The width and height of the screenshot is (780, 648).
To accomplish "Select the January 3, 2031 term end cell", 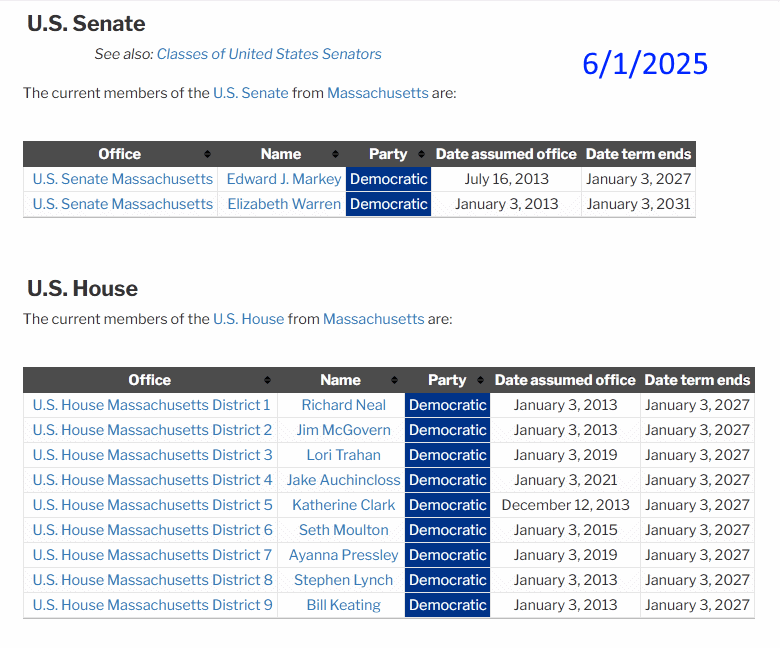I will point(639,204).
